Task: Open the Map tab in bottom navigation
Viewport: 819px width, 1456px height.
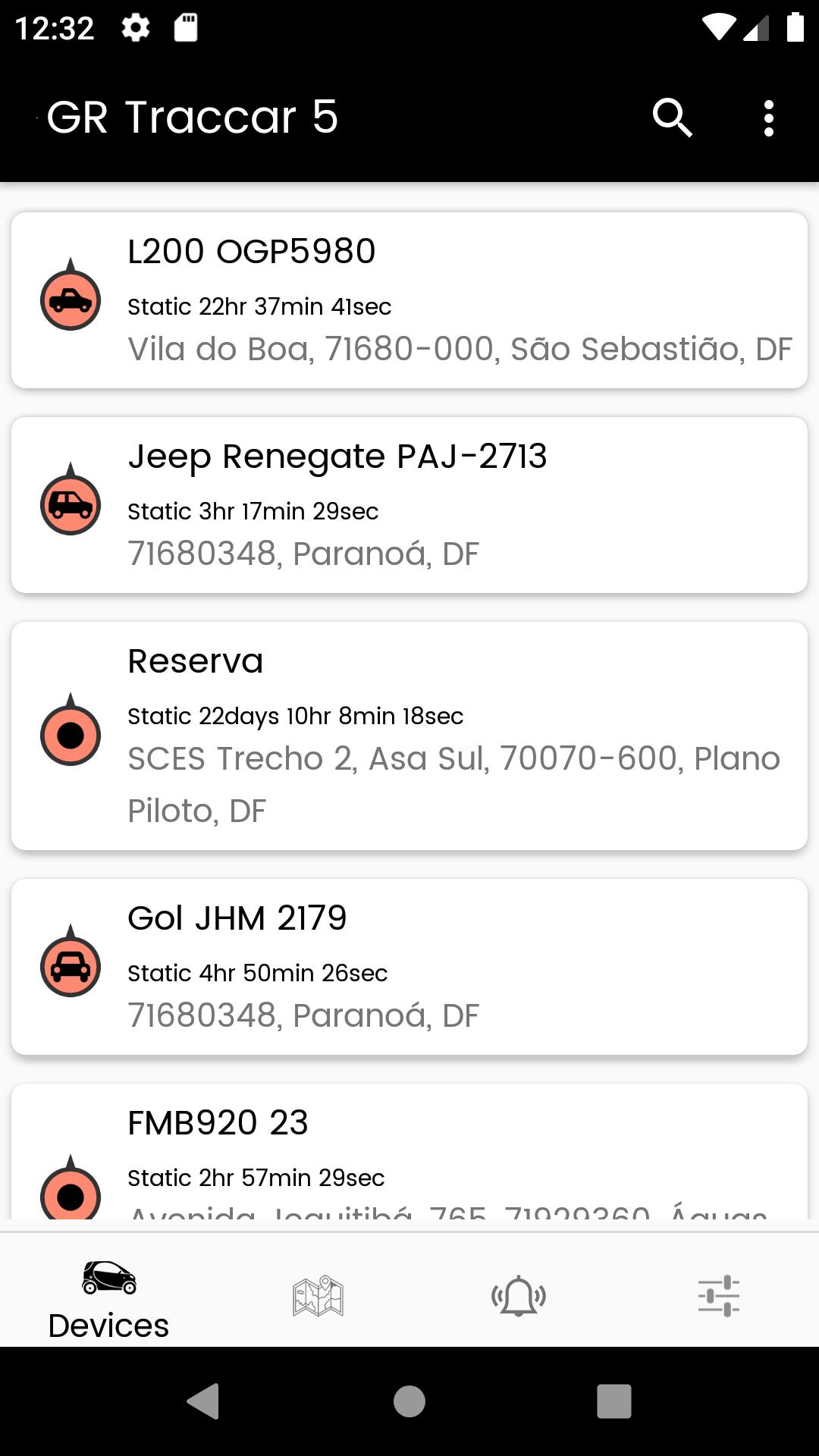Action: point(318,1295)
